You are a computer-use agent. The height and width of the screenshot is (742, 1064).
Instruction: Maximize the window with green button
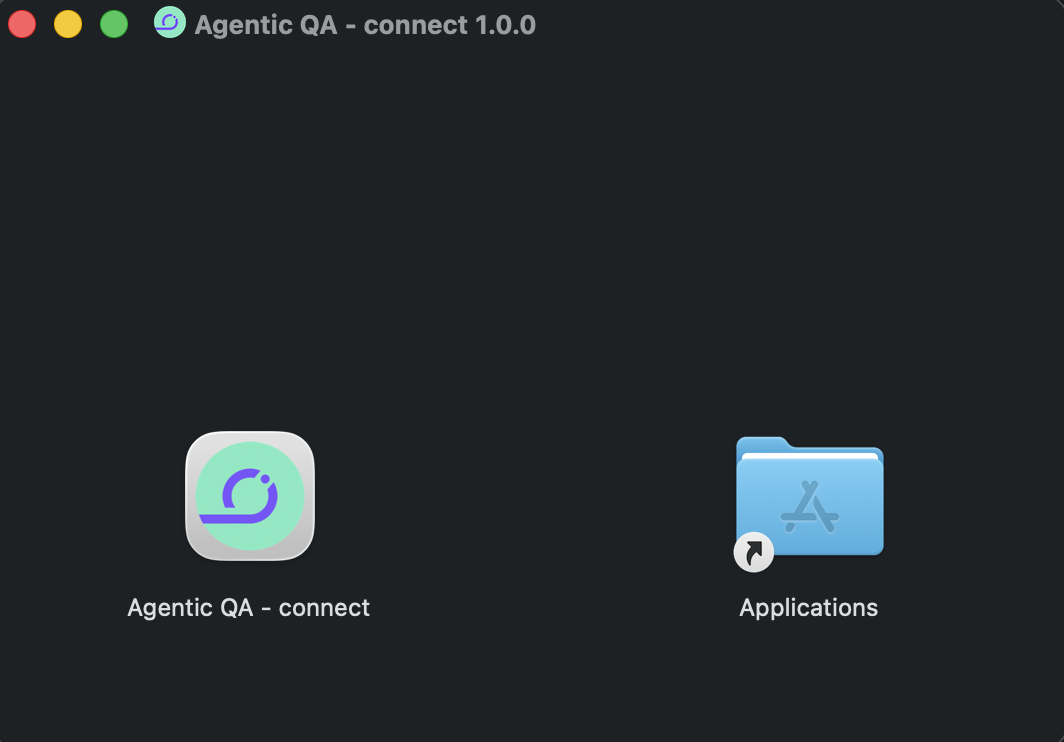[x=114, y=24]
